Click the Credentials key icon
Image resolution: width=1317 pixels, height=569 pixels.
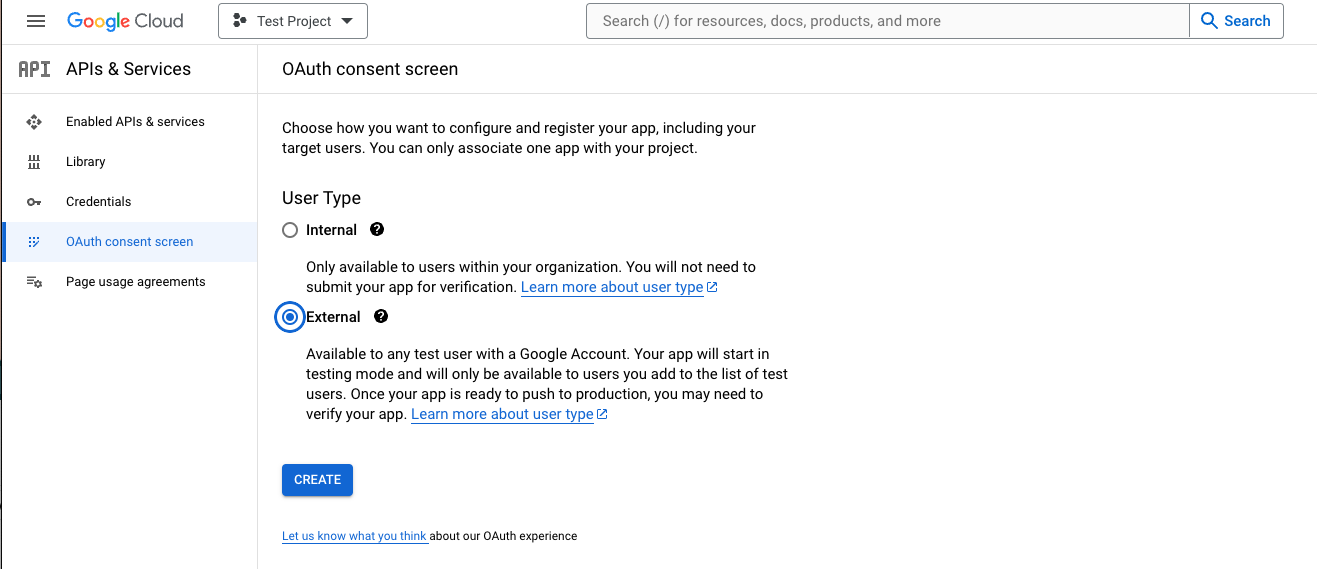pyautogui.click(x=34, y=202)
